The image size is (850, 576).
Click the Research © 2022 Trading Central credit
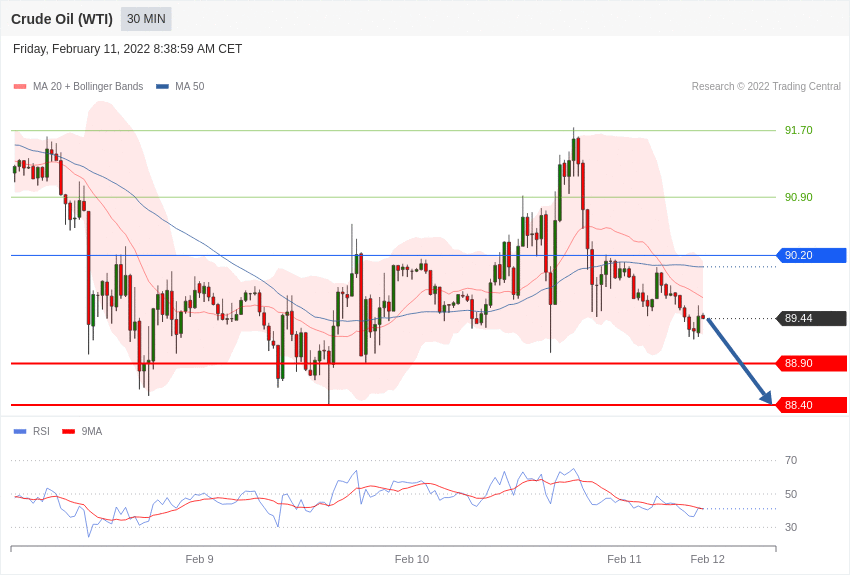766,86
